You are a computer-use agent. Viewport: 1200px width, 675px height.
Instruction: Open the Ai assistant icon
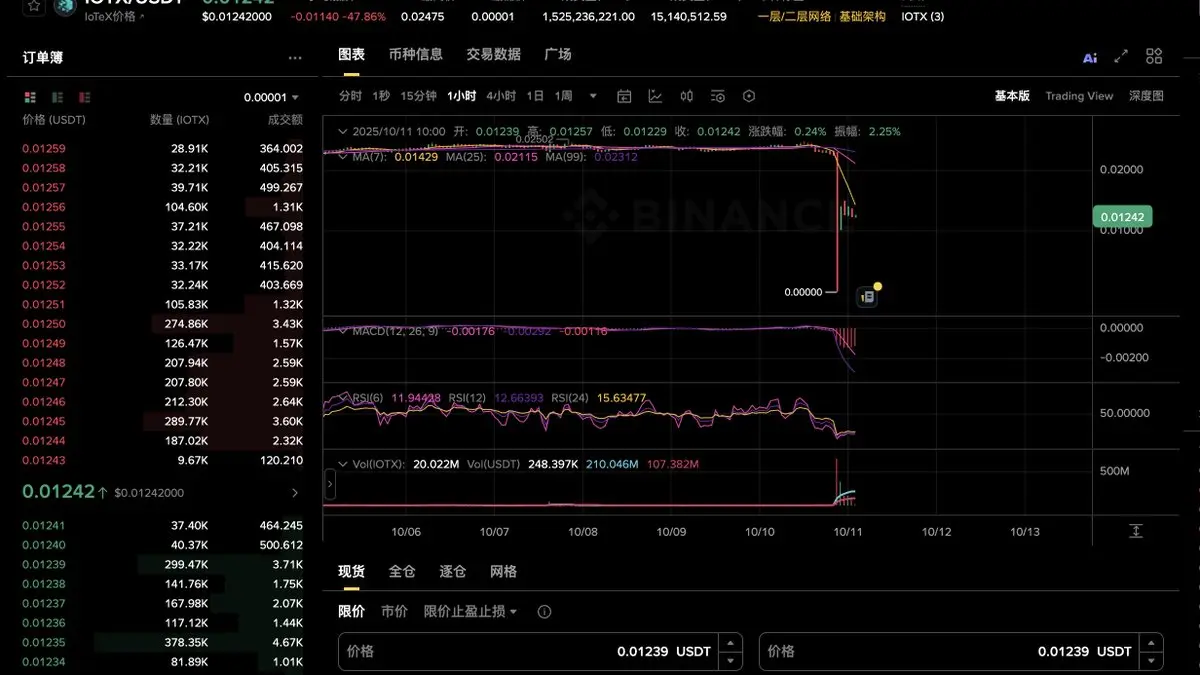pos(1090,57)
